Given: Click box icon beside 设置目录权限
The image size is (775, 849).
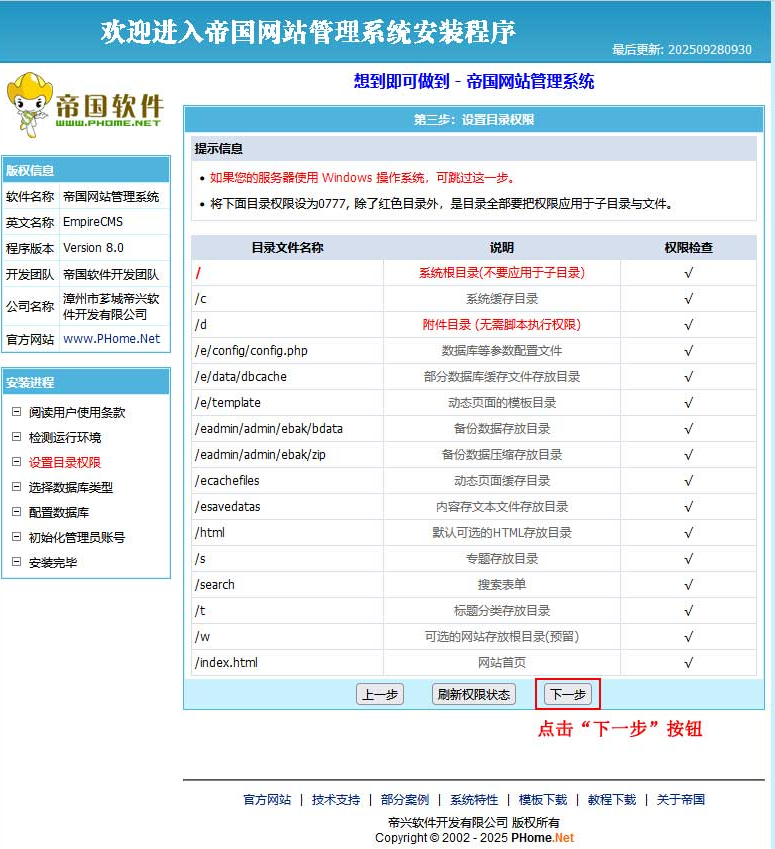Looking at the screenshot, I should (x=17, y=462).
